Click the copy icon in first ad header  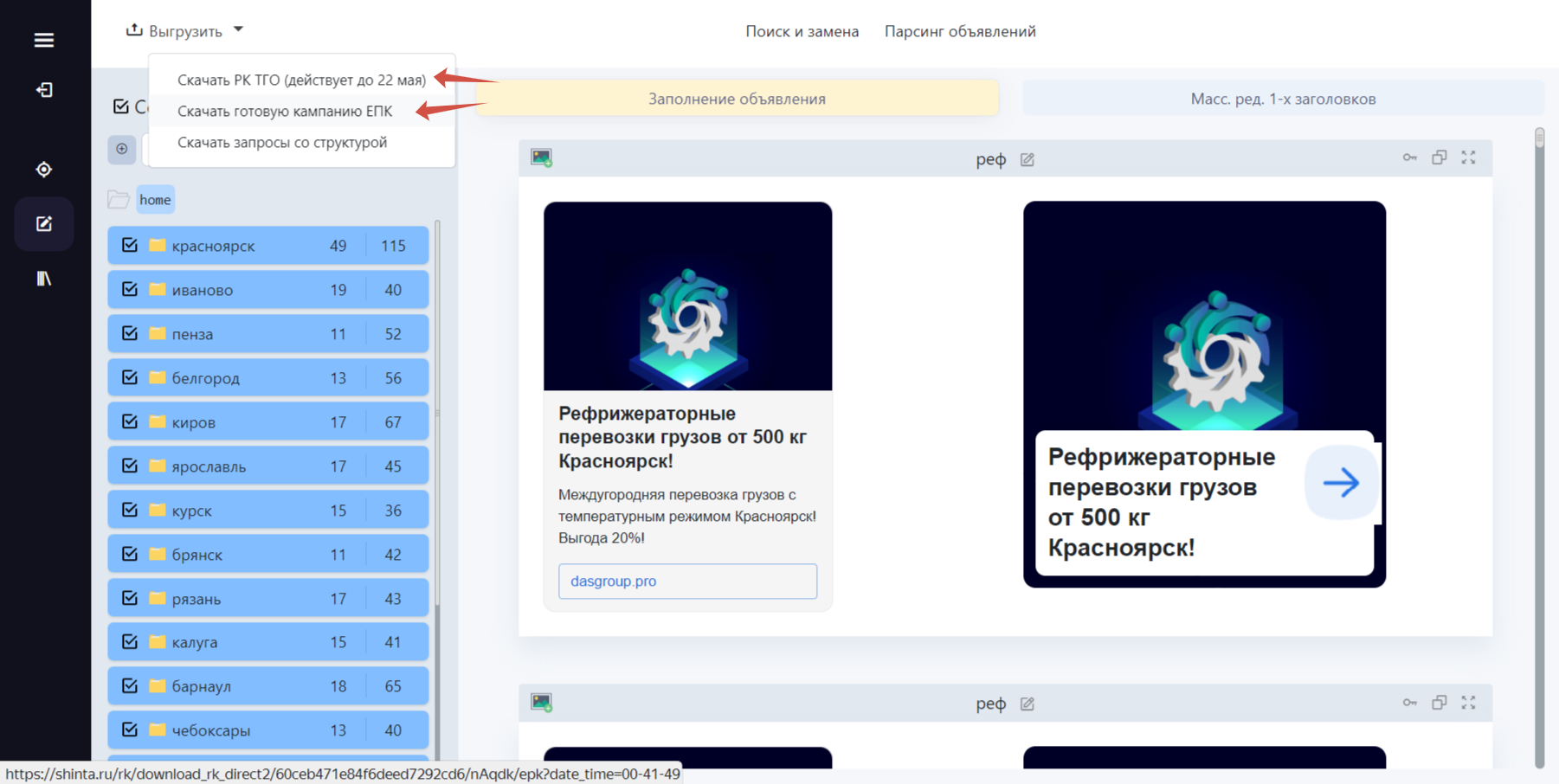[x=1440, y=157]
